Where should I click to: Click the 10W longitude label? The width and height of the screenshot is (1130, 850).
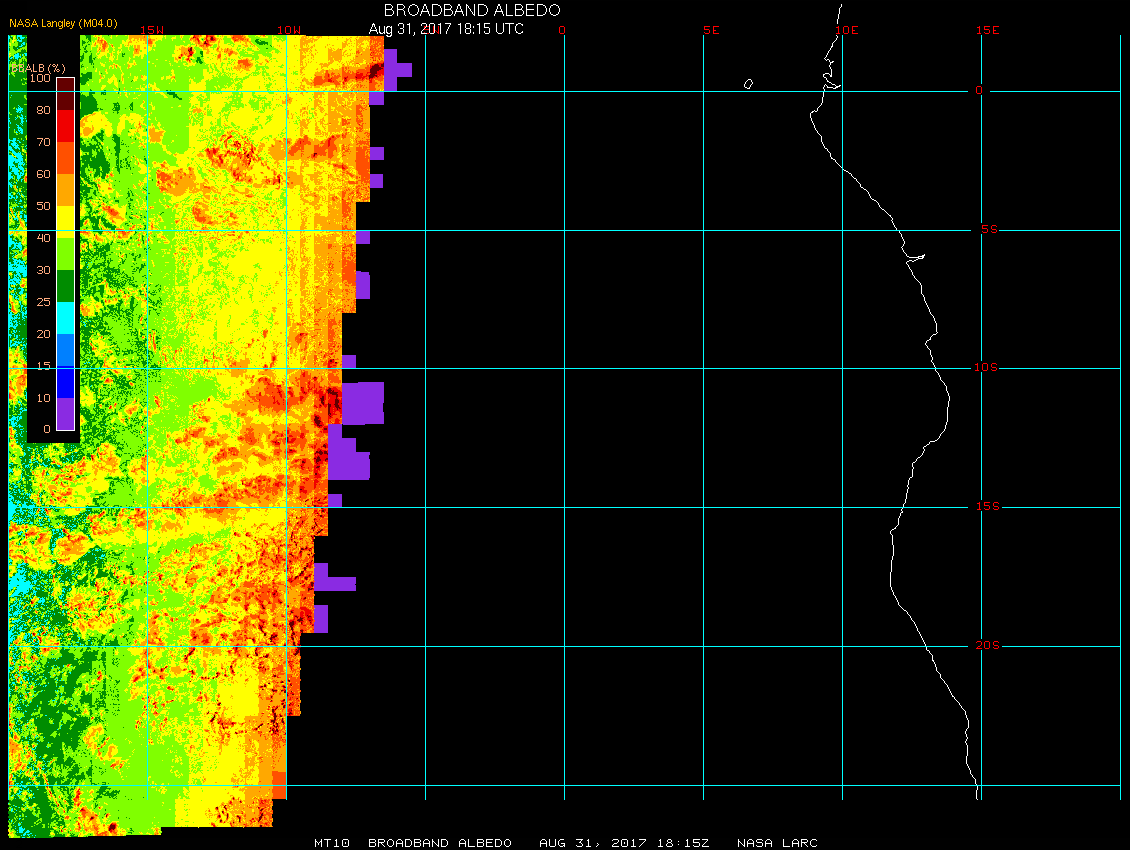[290, 30]
